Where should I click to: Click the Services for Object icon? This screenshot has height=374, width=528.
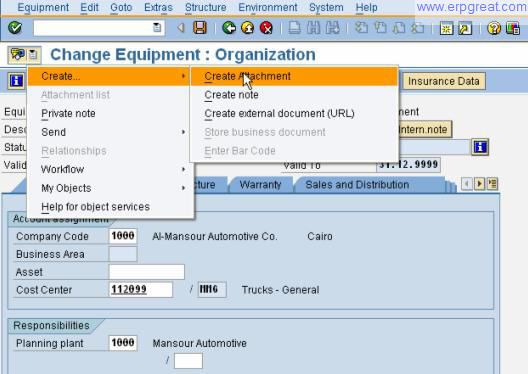18,55
